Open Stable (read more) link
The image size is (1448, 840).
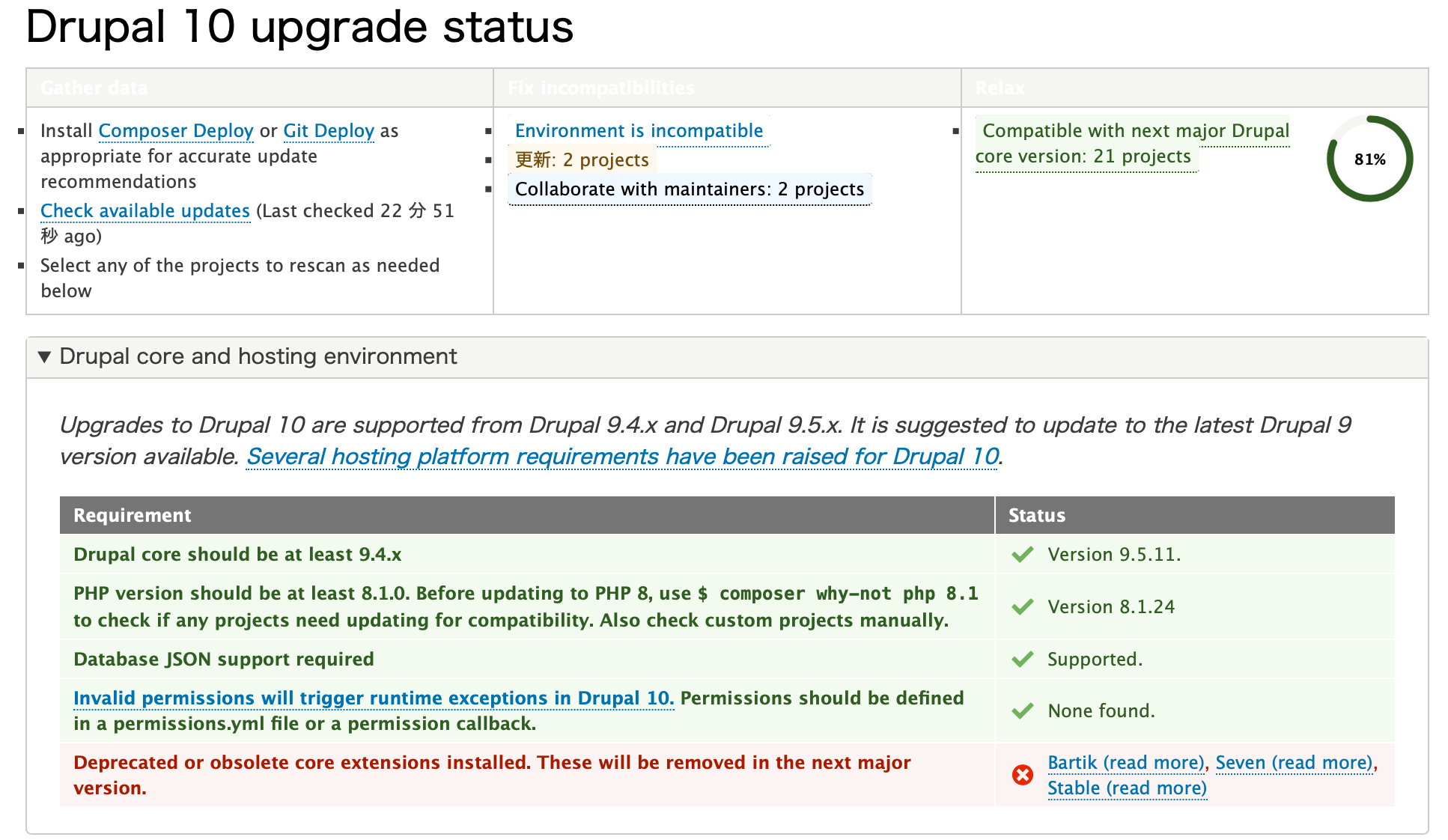click(x=1126, y=788)
